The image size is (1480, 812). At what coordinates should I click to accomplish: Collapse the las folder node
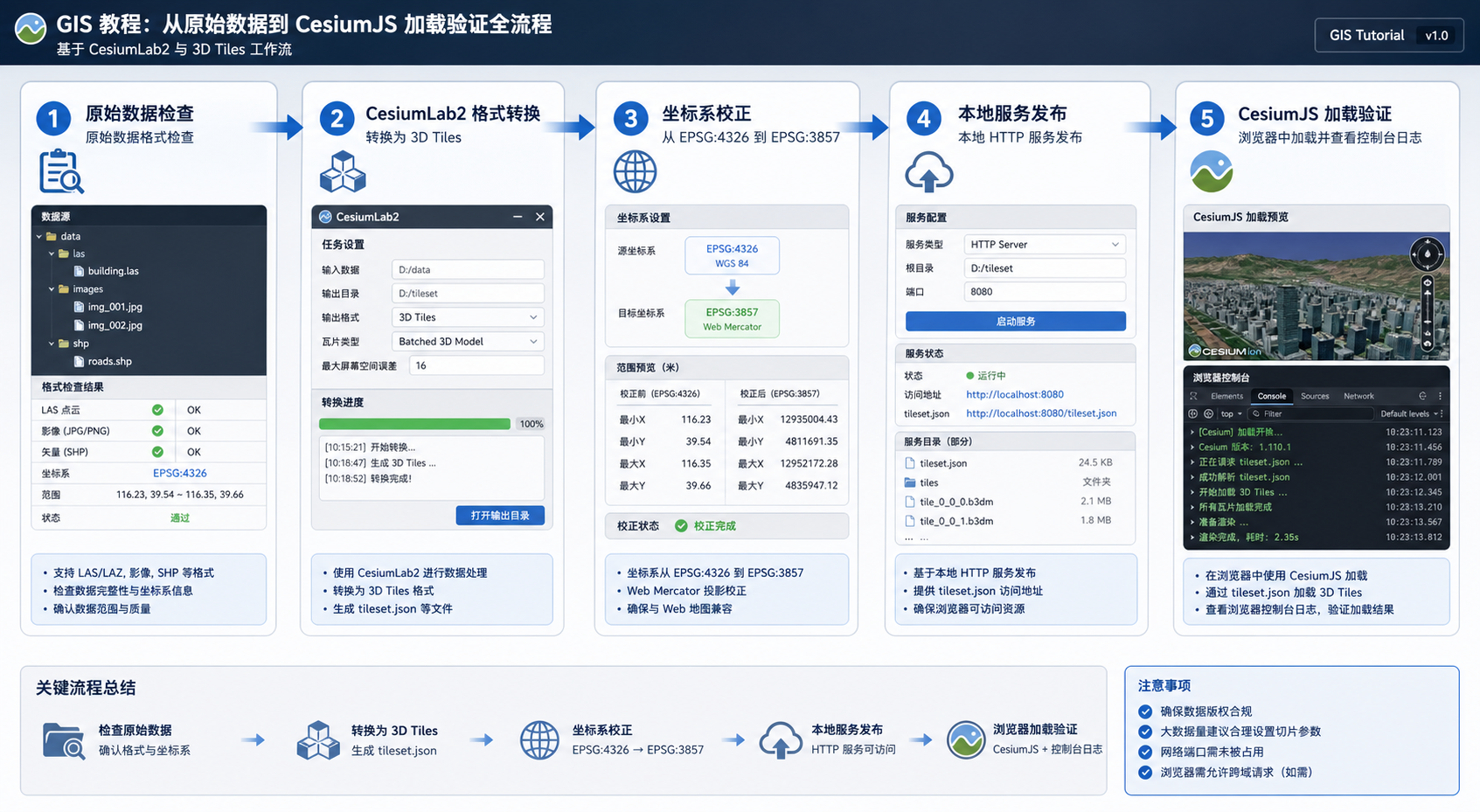point(52,254)
